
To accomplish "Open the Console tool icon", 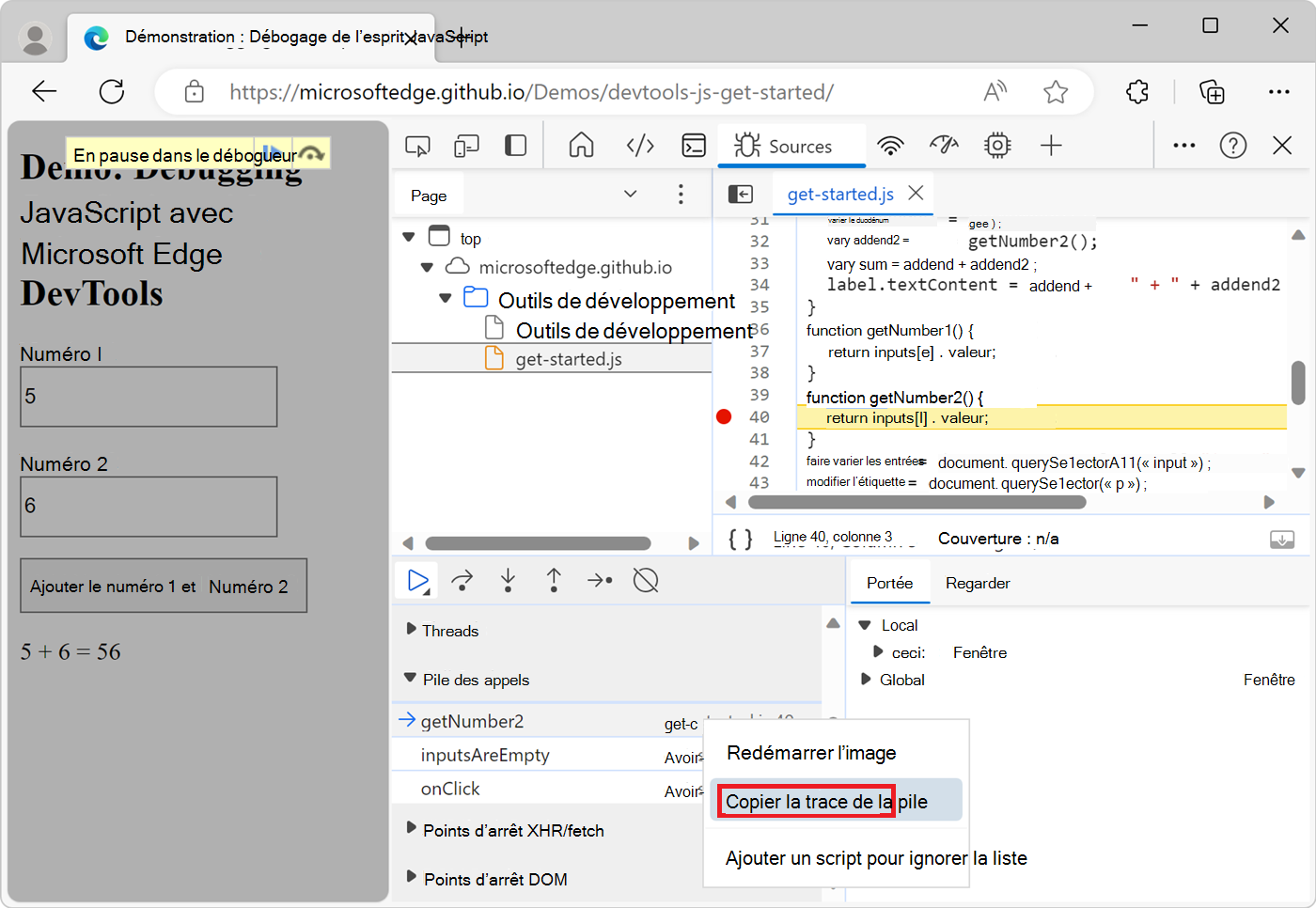I will (x=694, y=146).
